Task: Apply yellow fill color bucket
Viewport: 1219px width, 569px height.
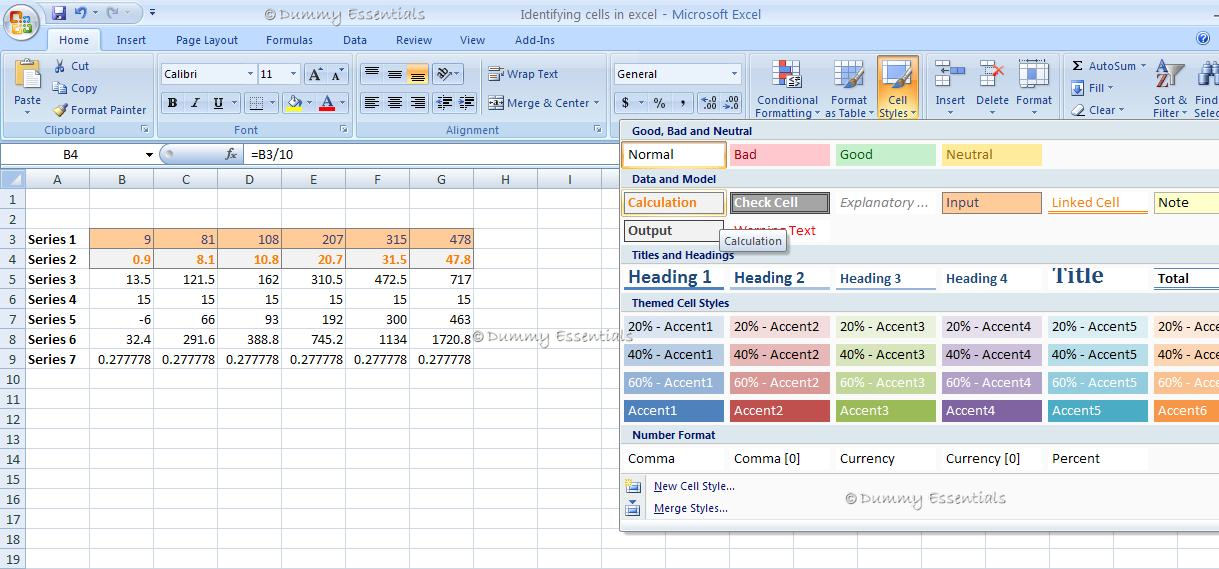Action: pos(294,103)
